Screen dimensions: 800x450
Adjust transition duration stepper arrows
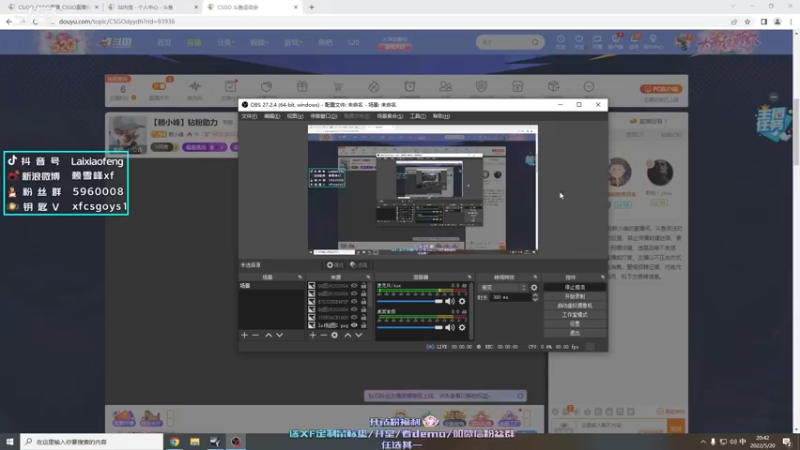click(535, 297)
